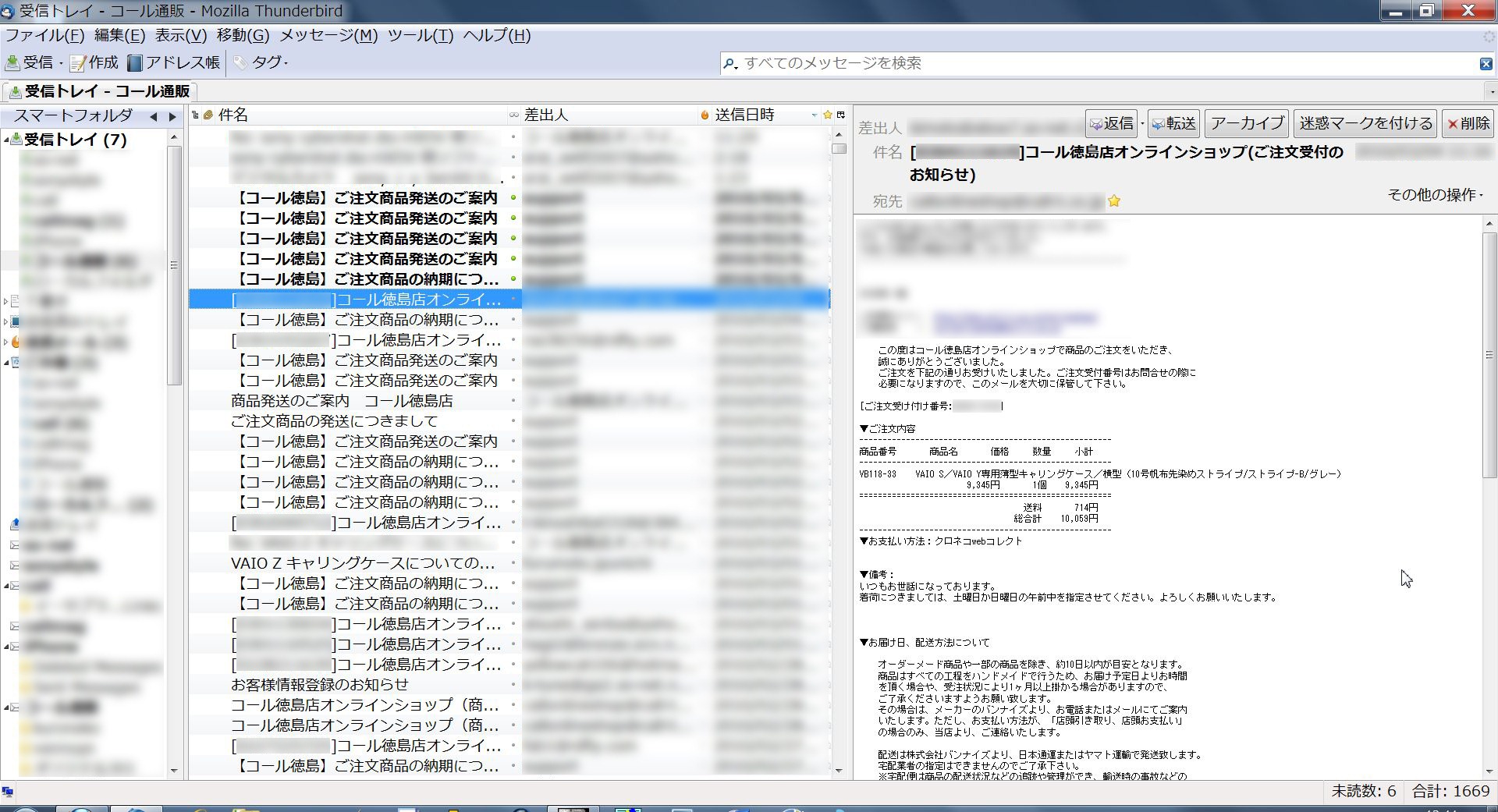Sort by the star column icon
Viewport: 1498px width, 812px height.
[x=828, y=115]
